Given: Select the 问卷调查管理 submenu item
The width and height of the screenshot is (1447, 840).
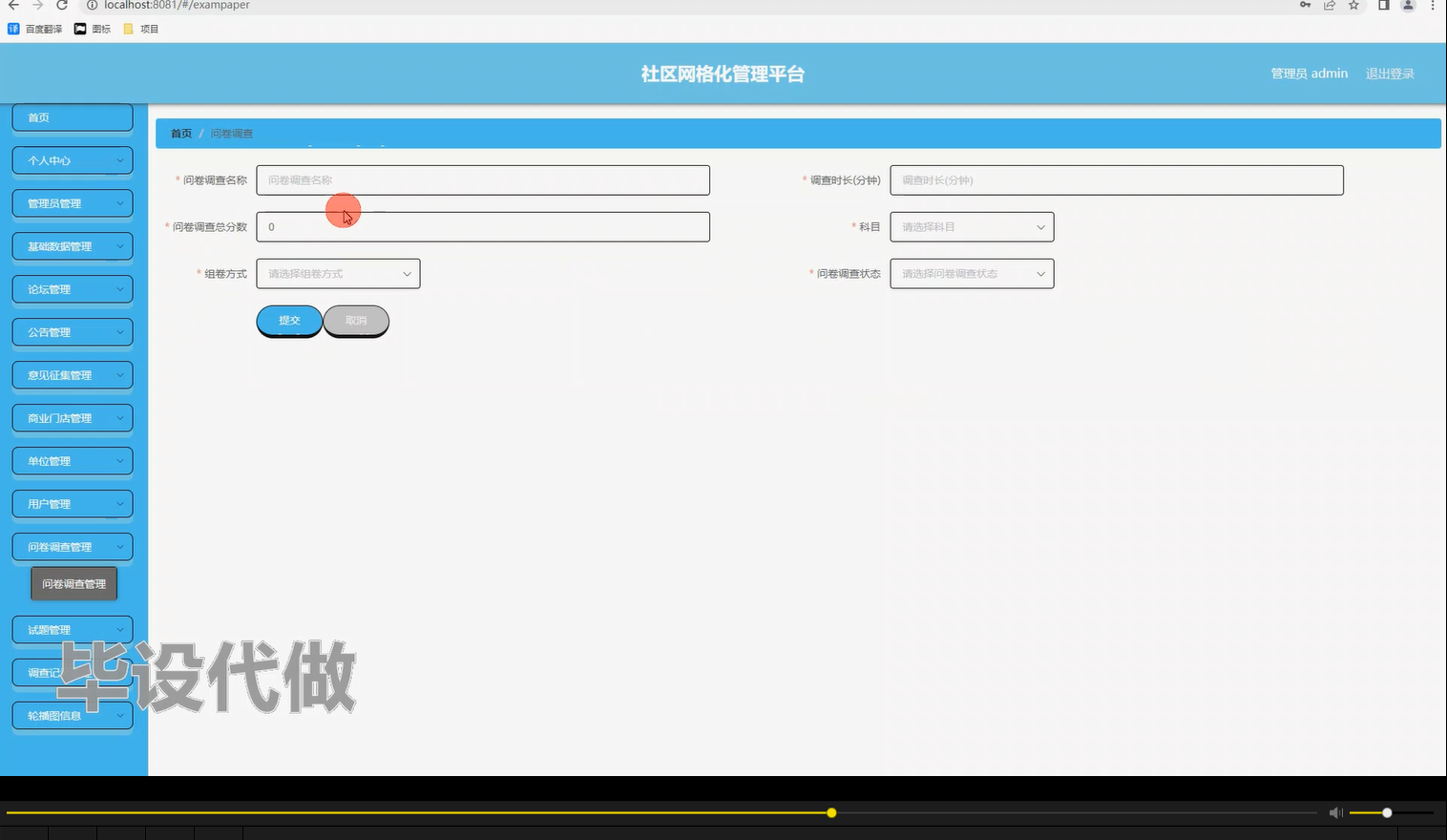Looking at the screenshot, I should click(x=73, y=583).
